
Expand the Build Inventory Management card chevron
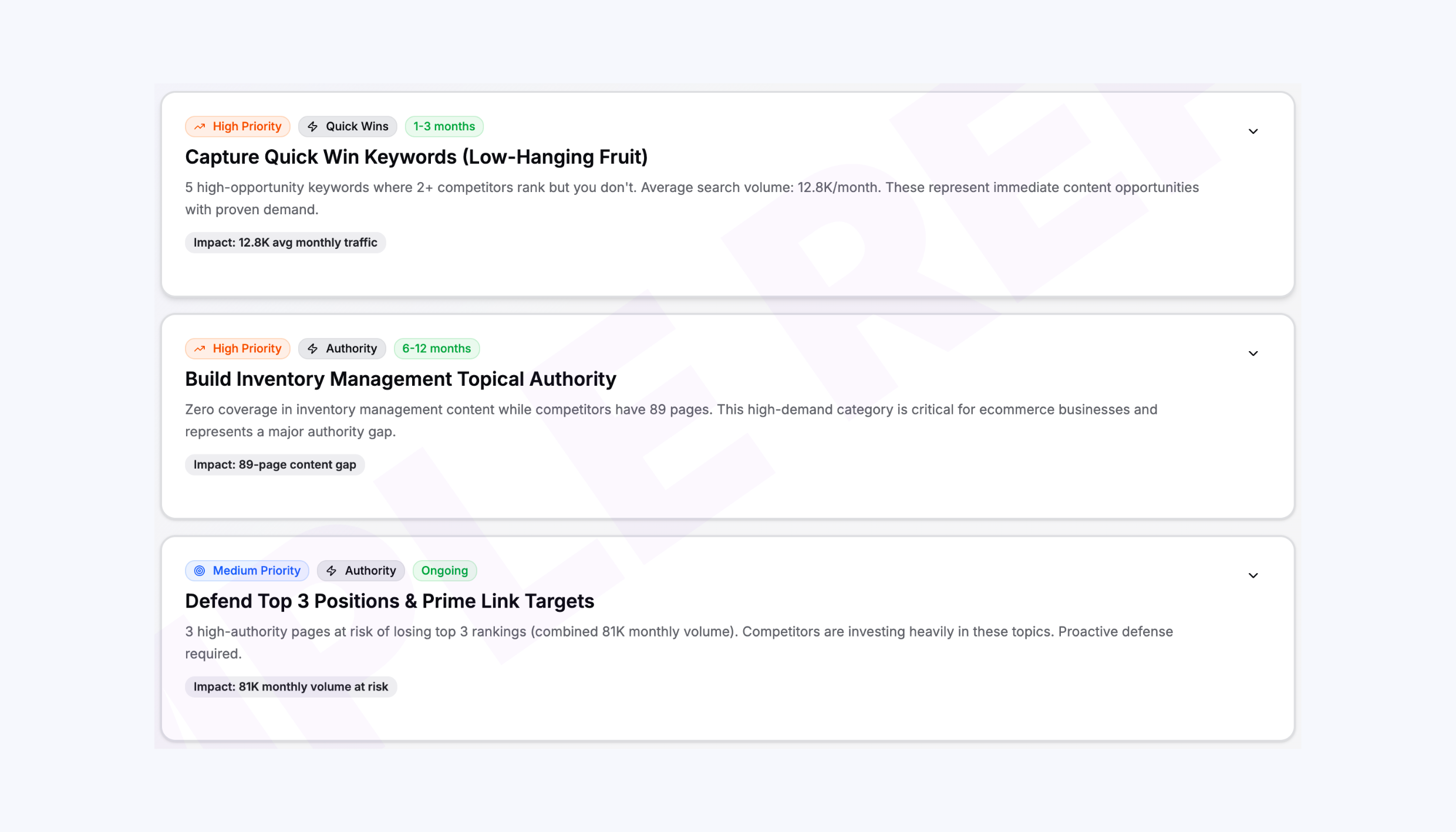pos(1253,353)
